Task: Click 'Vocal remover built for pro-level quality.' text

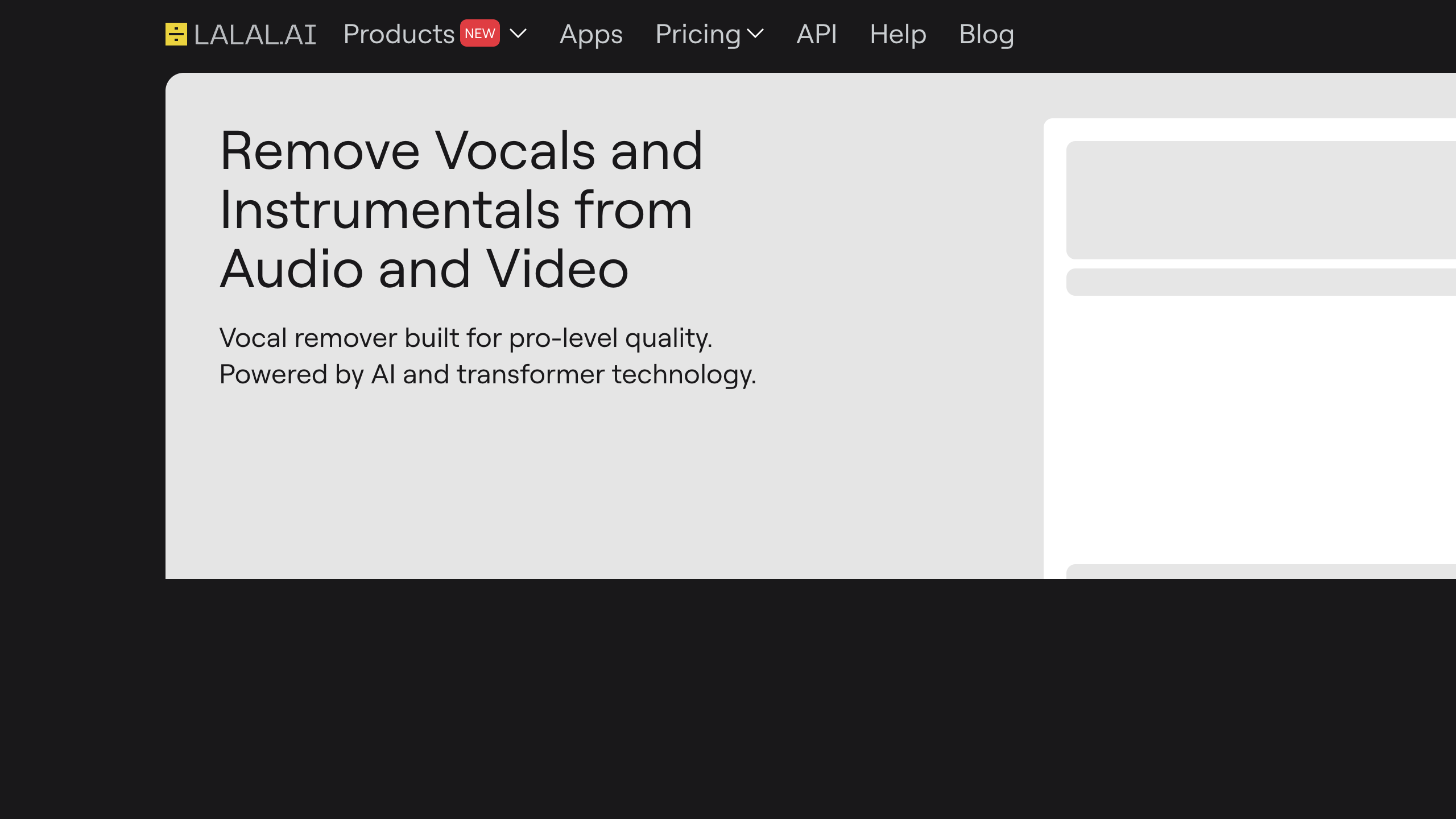Action: 466,338
